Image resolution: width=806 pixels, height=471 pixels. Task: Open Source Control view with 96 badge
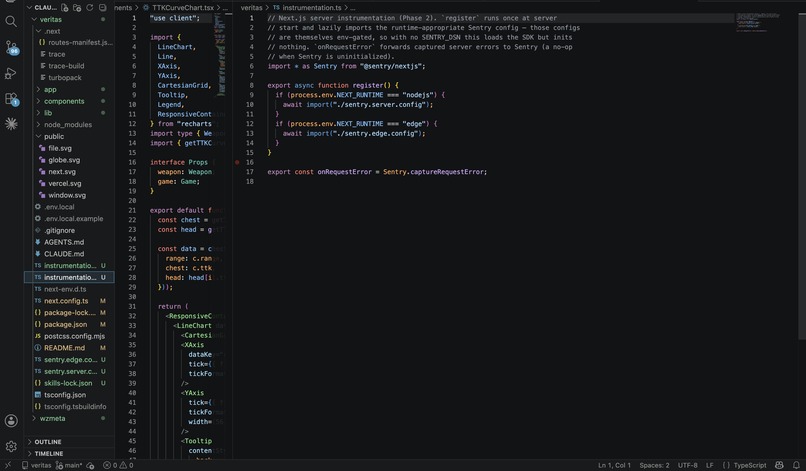coord(11,47)
